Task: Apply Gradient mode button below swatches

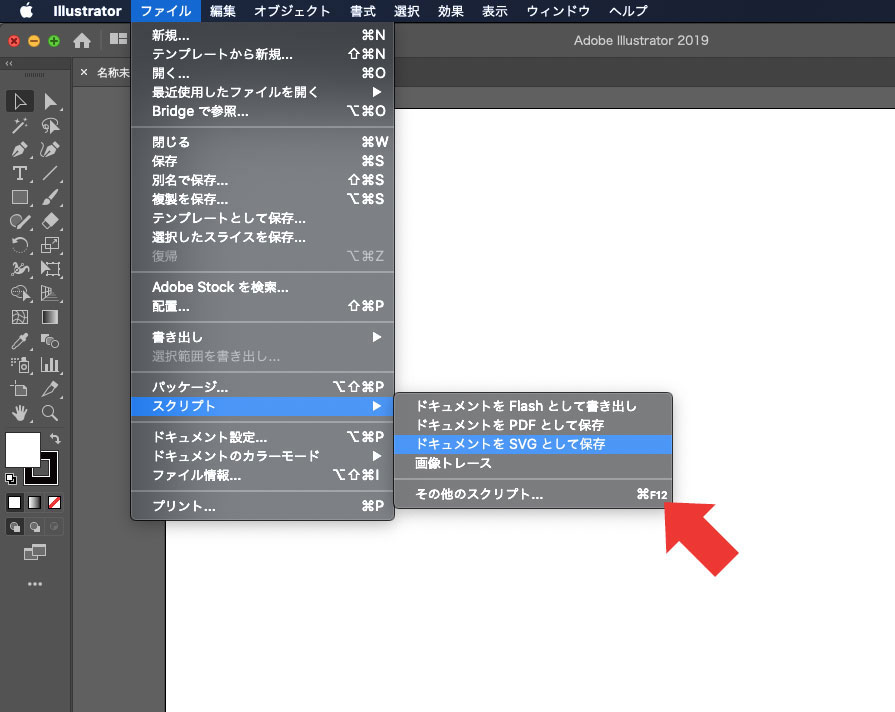Action: click(35, 502)
